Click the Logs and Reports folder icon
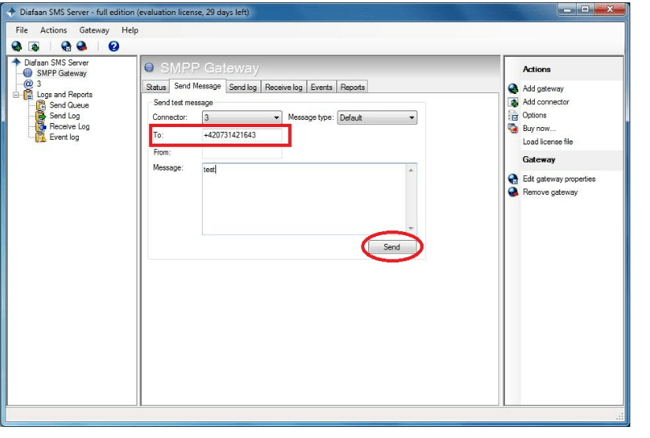Screen dimensions: 650x438 28,94
